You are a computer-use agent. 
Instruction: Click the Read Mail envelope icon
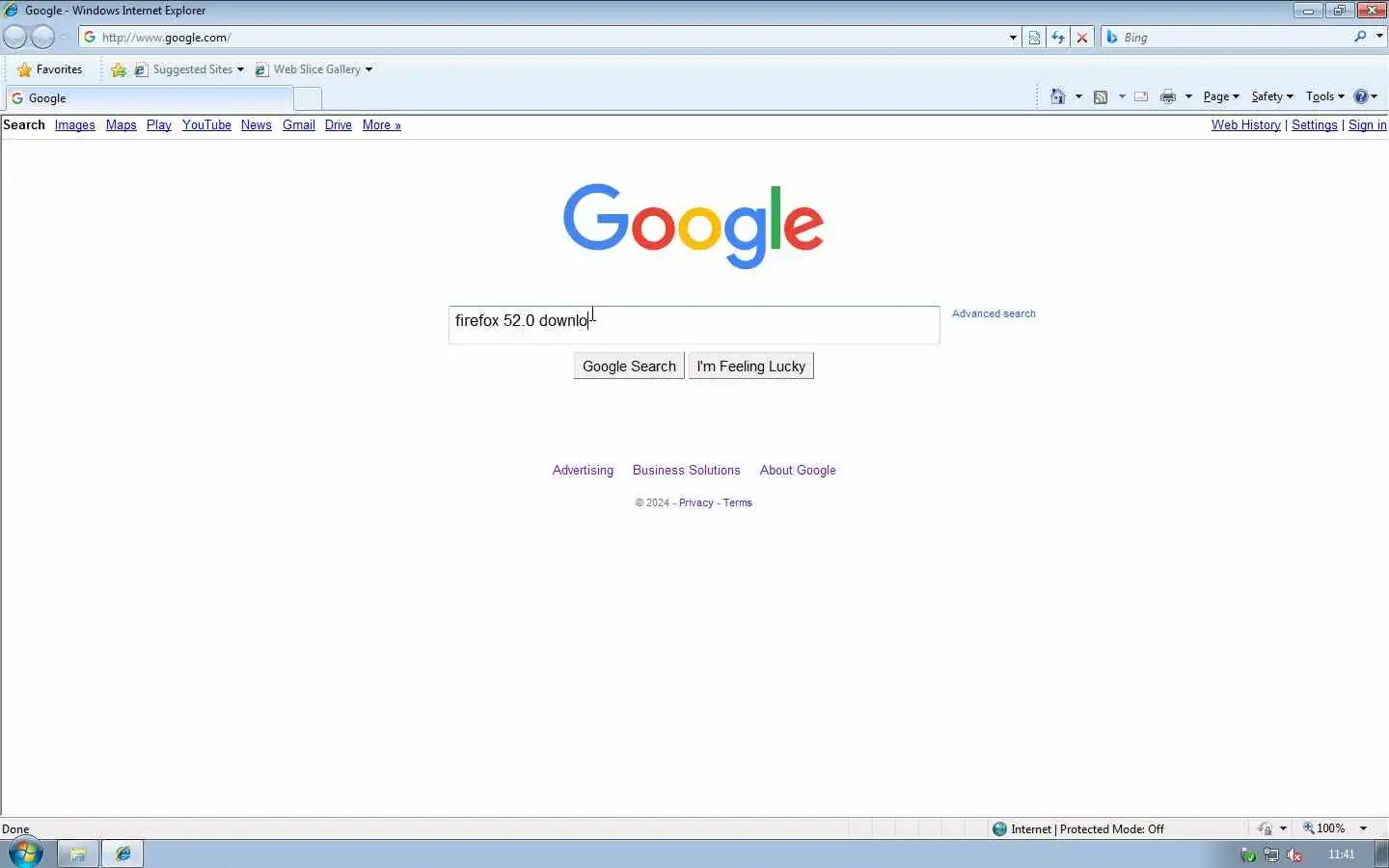coord(1141,96)
